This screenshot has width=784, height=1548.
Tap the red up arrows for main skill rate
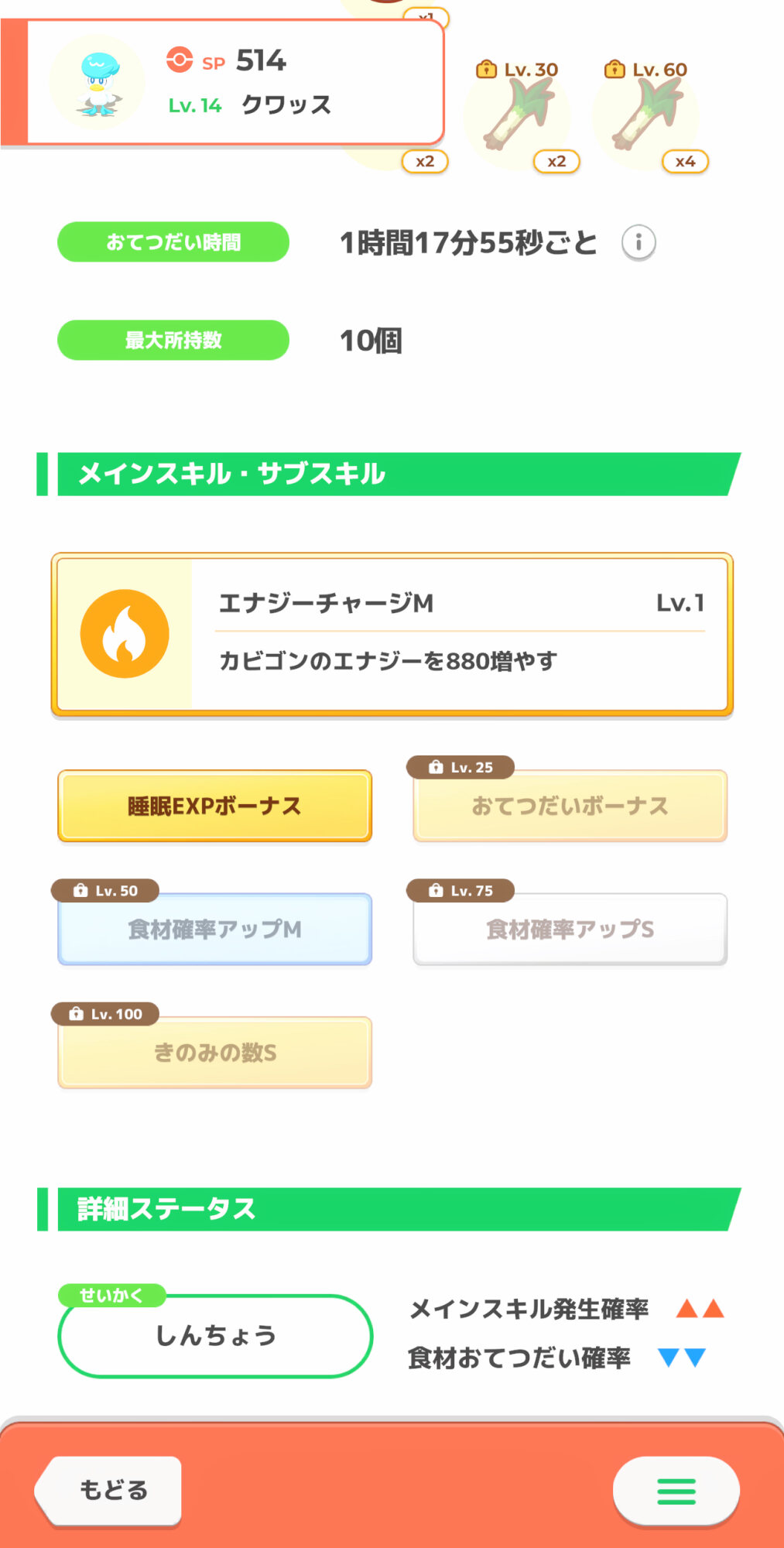700,1309
